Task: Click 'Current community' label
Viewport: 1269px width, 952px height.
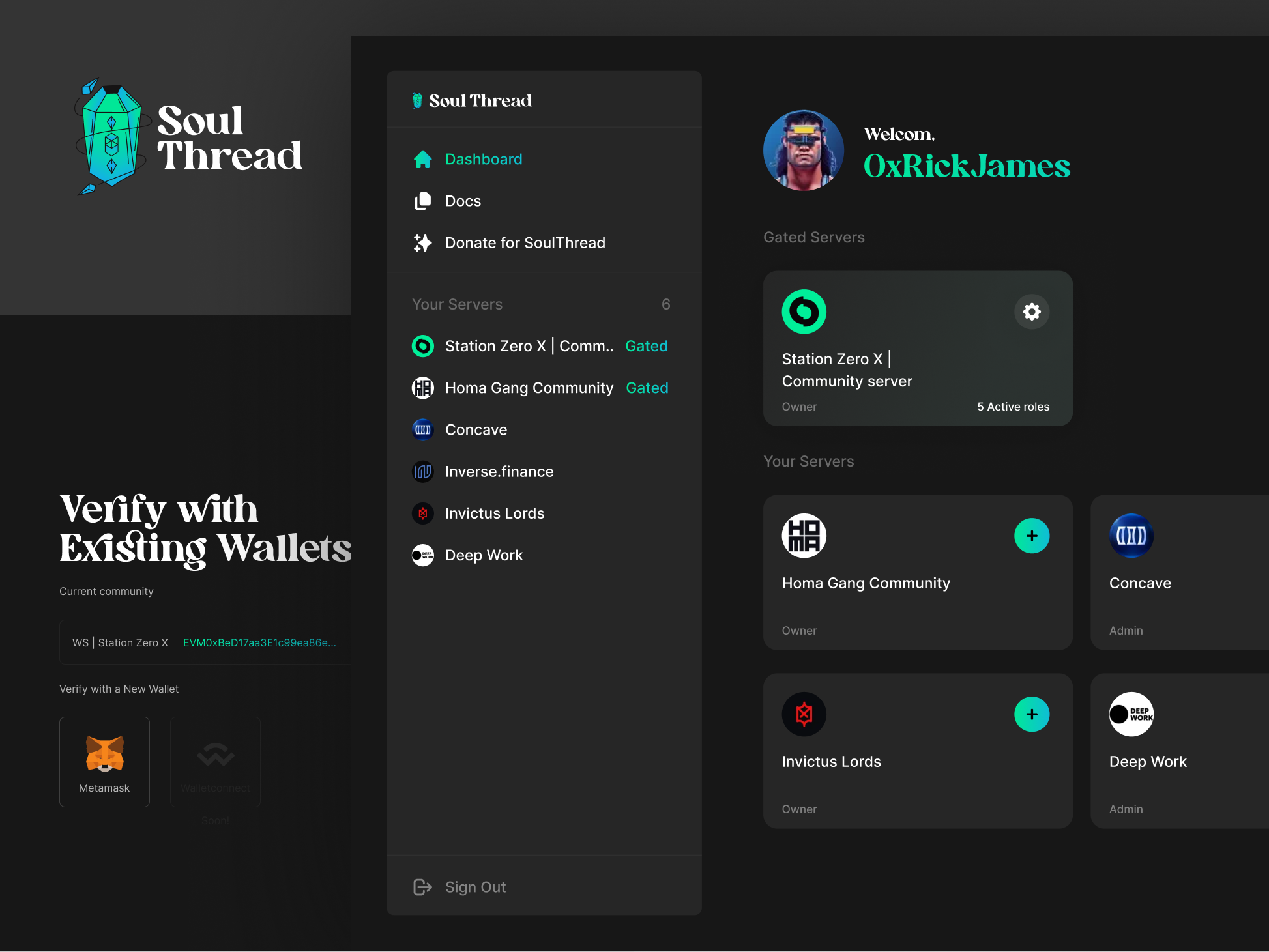Action: (106, 591)
